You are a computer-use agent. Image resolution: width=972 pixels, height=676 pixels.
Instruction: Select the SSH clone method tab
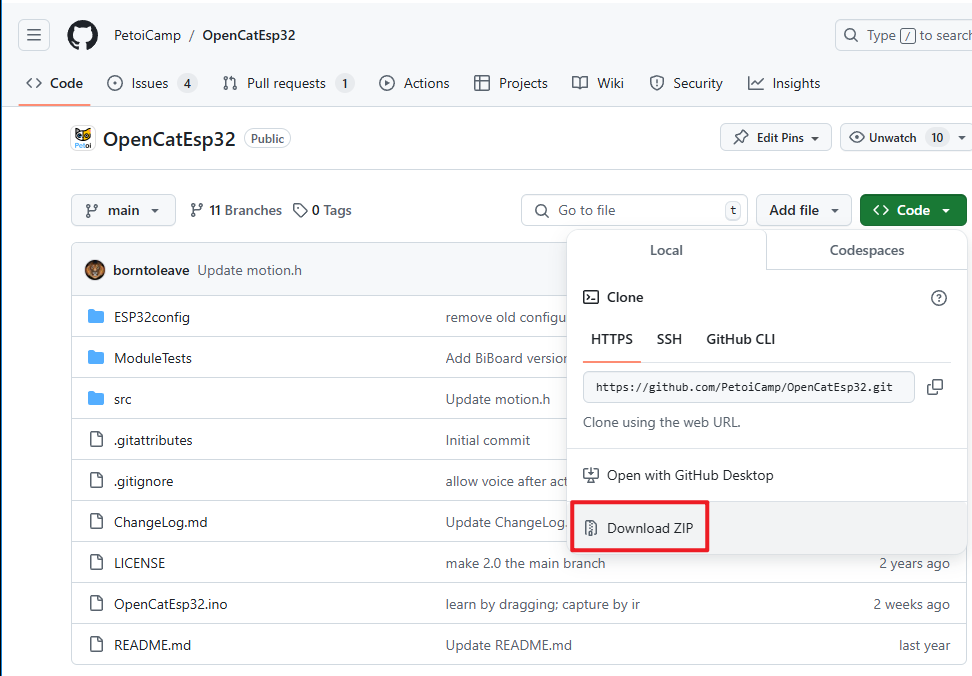tap(669, 340)
